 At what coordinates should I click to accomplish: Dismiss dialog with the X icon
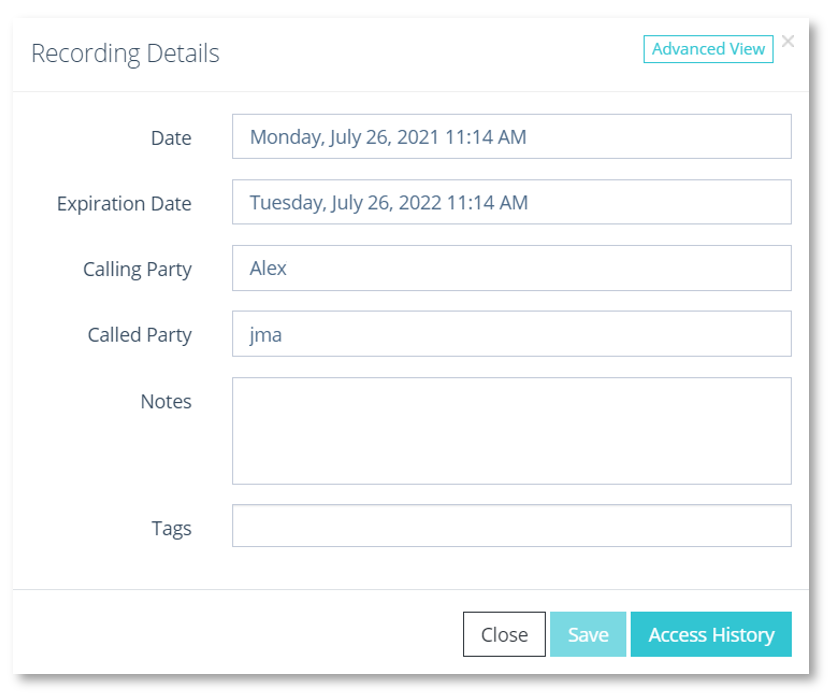pyautogui.click(x=787, y=41)
